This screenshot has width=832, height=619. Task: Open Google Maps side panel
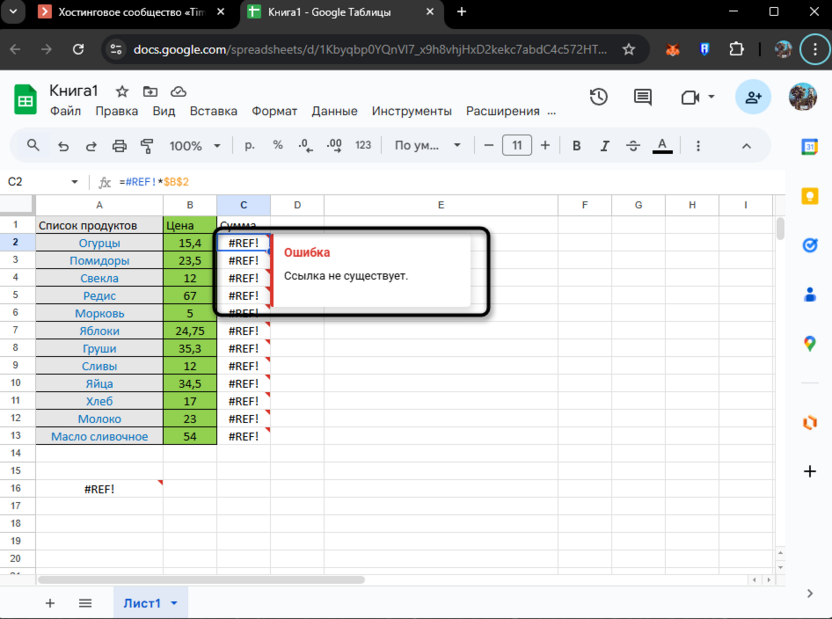click(x=810, y=344)
